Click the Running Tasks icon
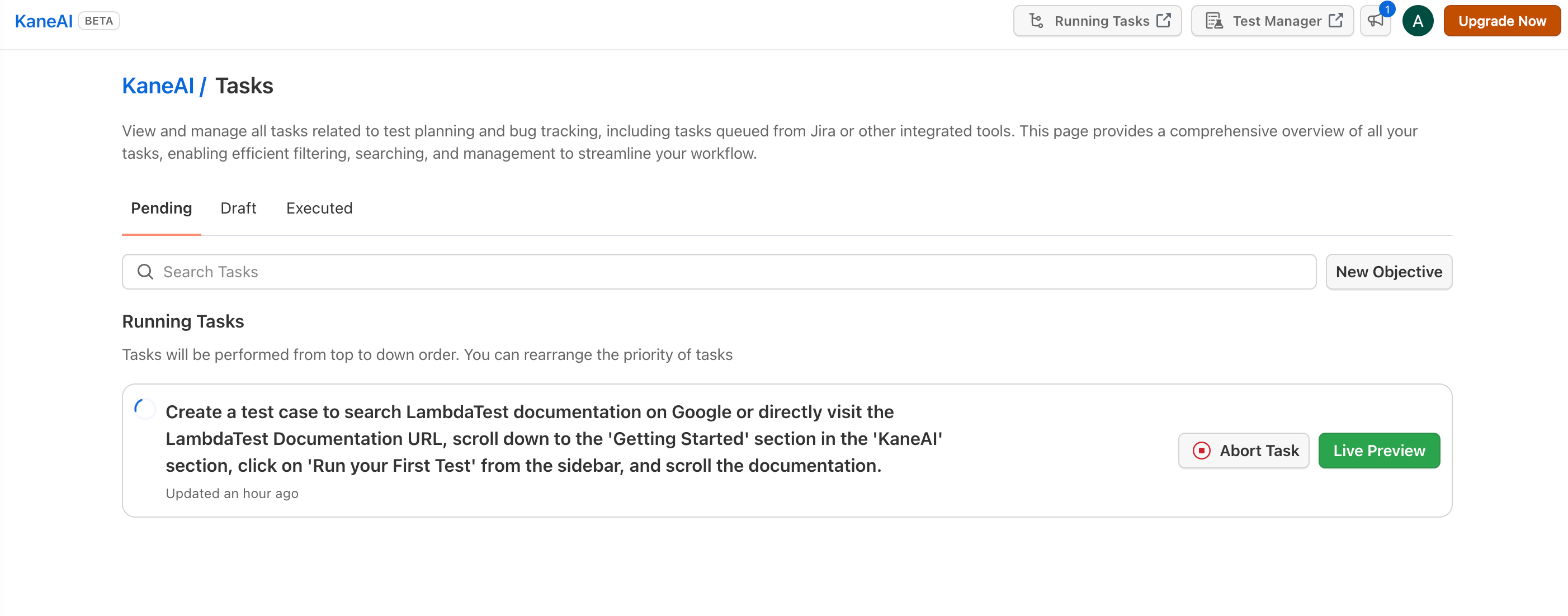 point(1037,21)
